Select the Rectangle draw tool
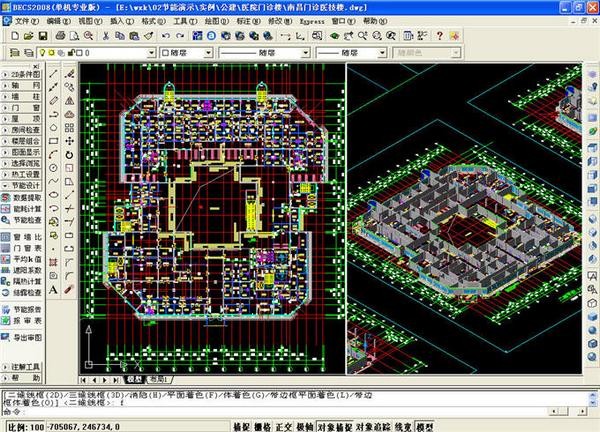Image resolution: width=600 pixels, height=432 pixels. tap(54, 141)
